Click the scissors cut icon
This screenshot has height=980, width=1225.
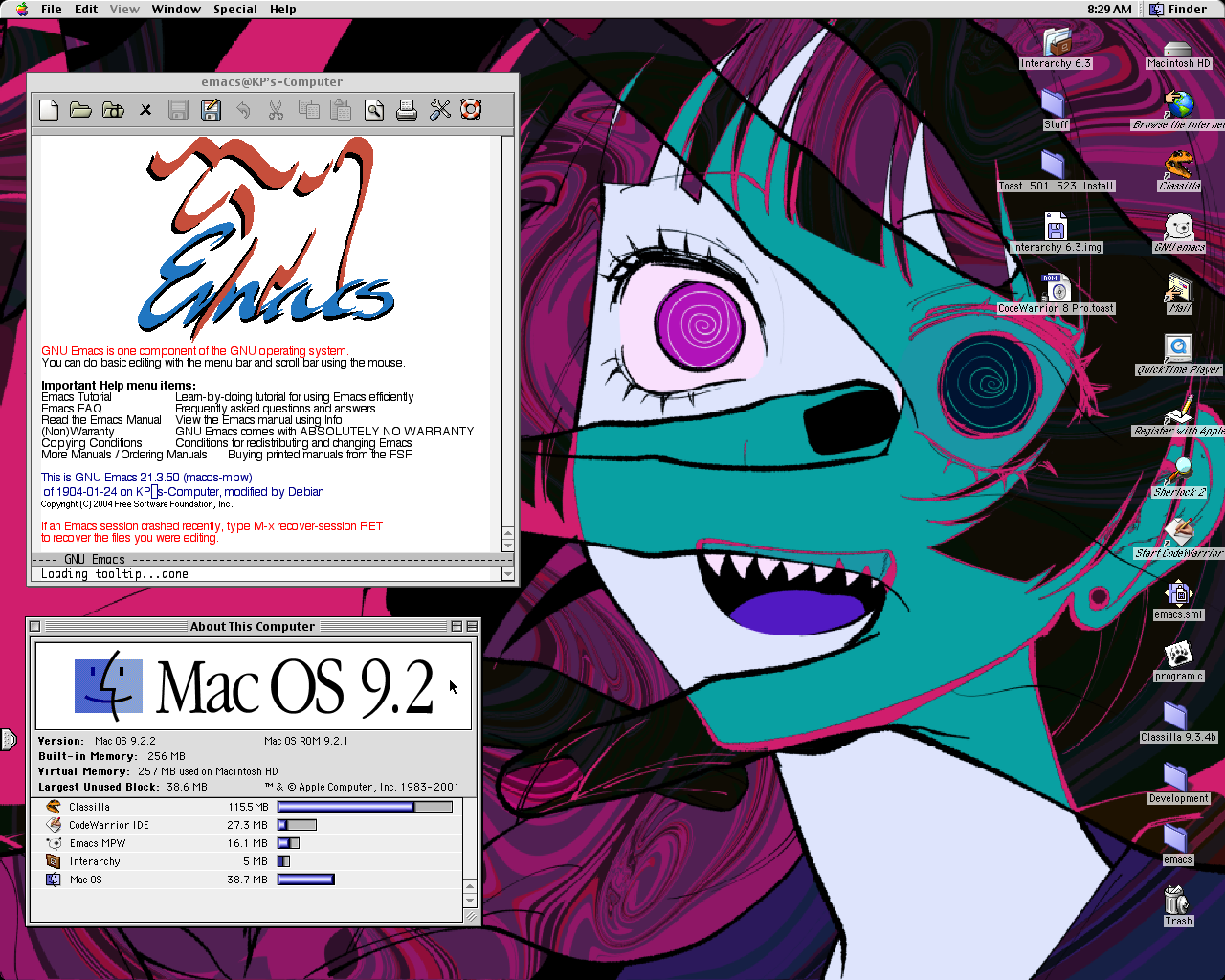pos(276,110)
